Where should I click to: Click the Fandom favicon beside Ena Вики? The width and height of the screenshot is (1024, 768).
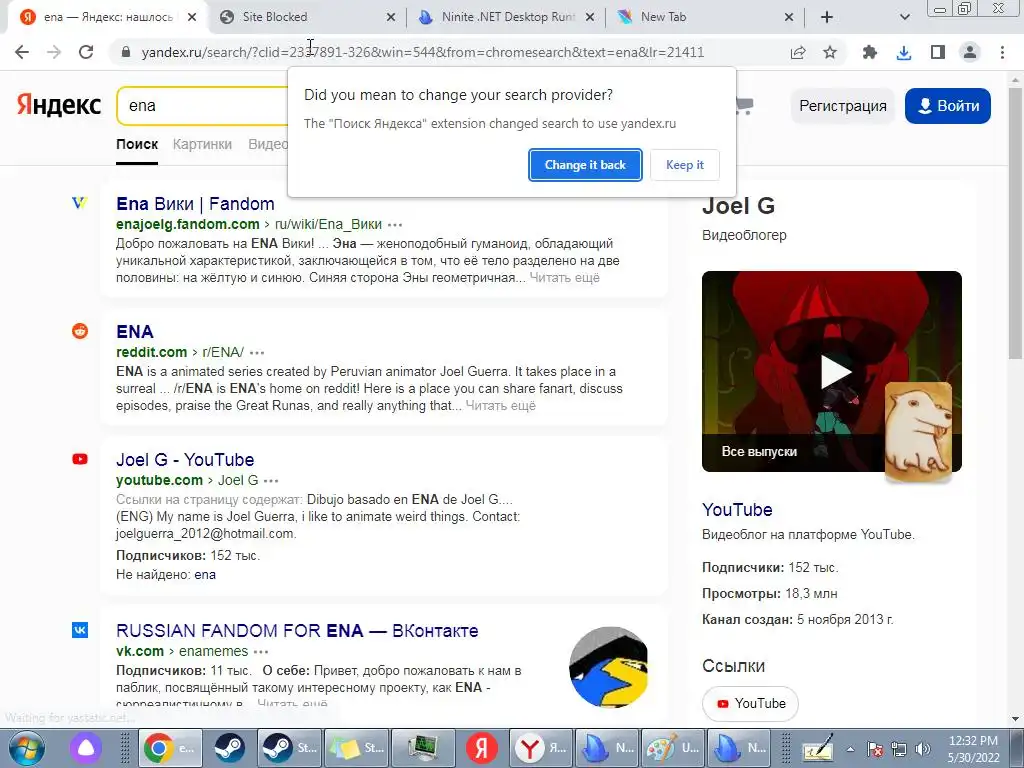tap(79, 203)
